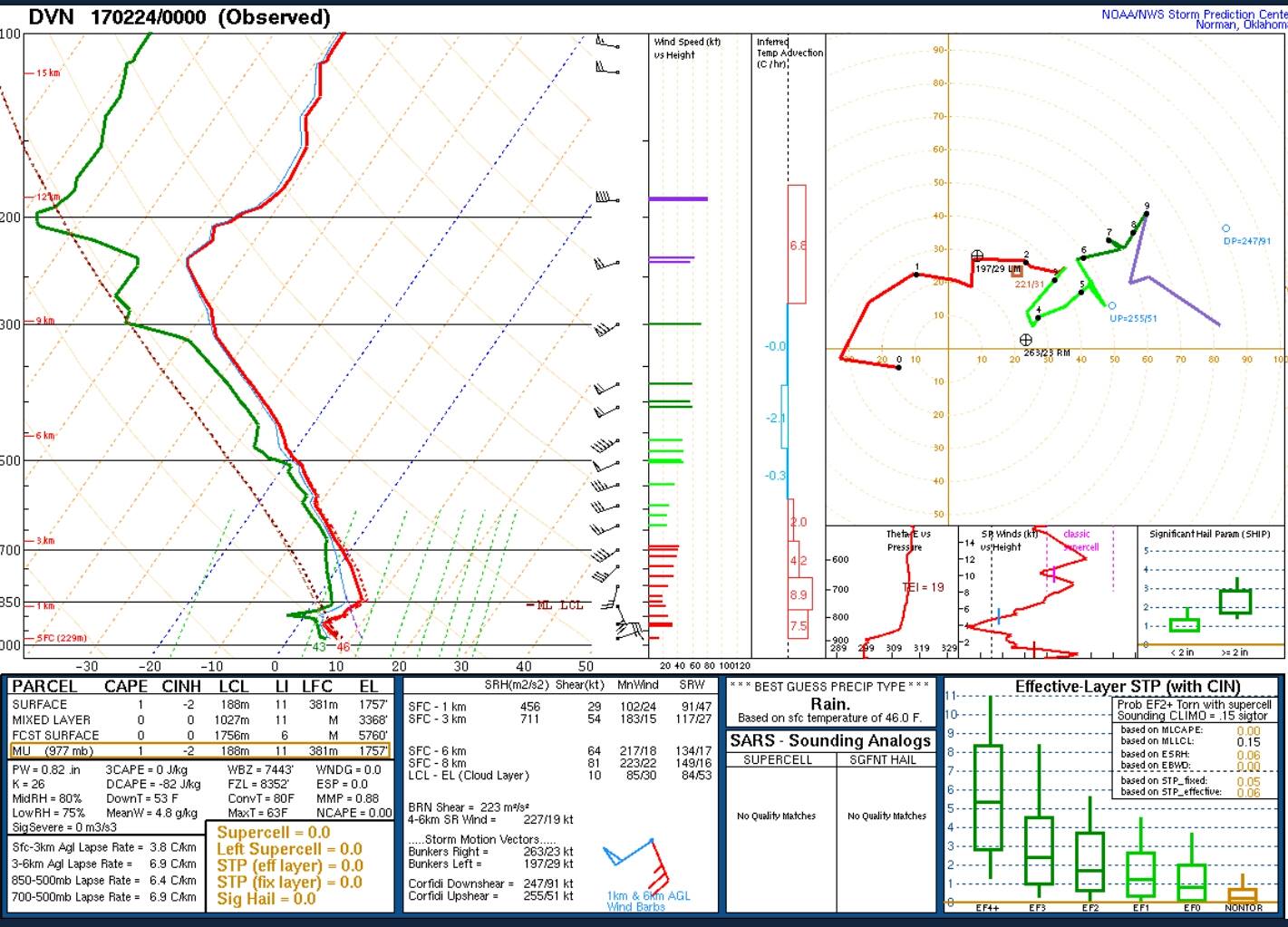Click the "Inferred Temp Advection" heading

pyautogui.click(x=789, y=53)
